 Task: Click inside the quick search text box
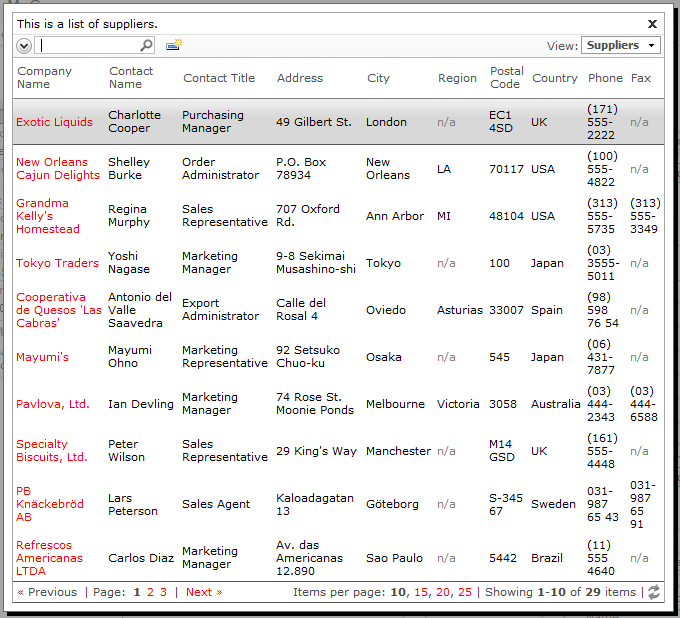(88, 45)
